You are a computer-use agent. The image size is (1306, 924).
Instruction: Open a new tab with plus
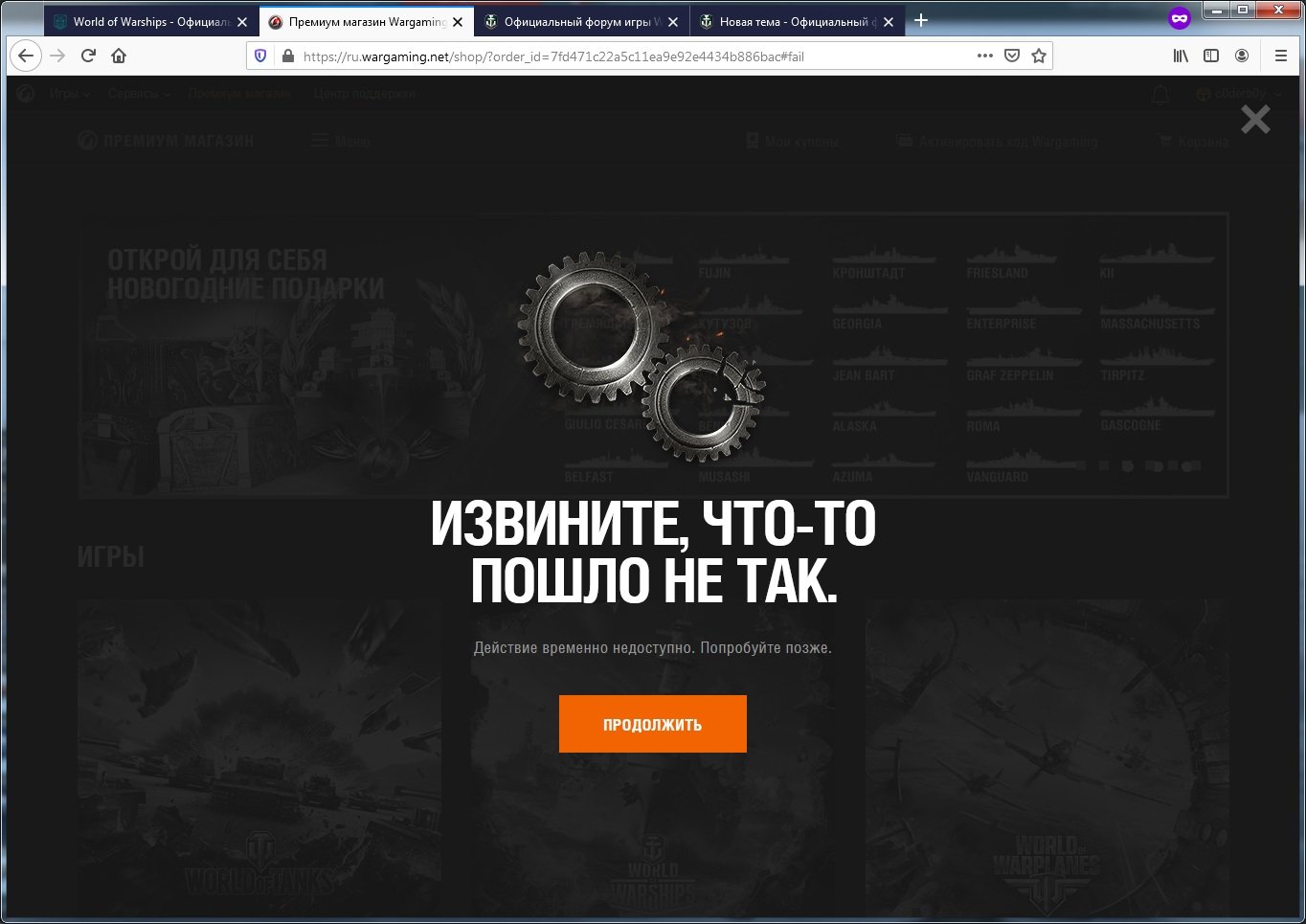tap(921, 20)
